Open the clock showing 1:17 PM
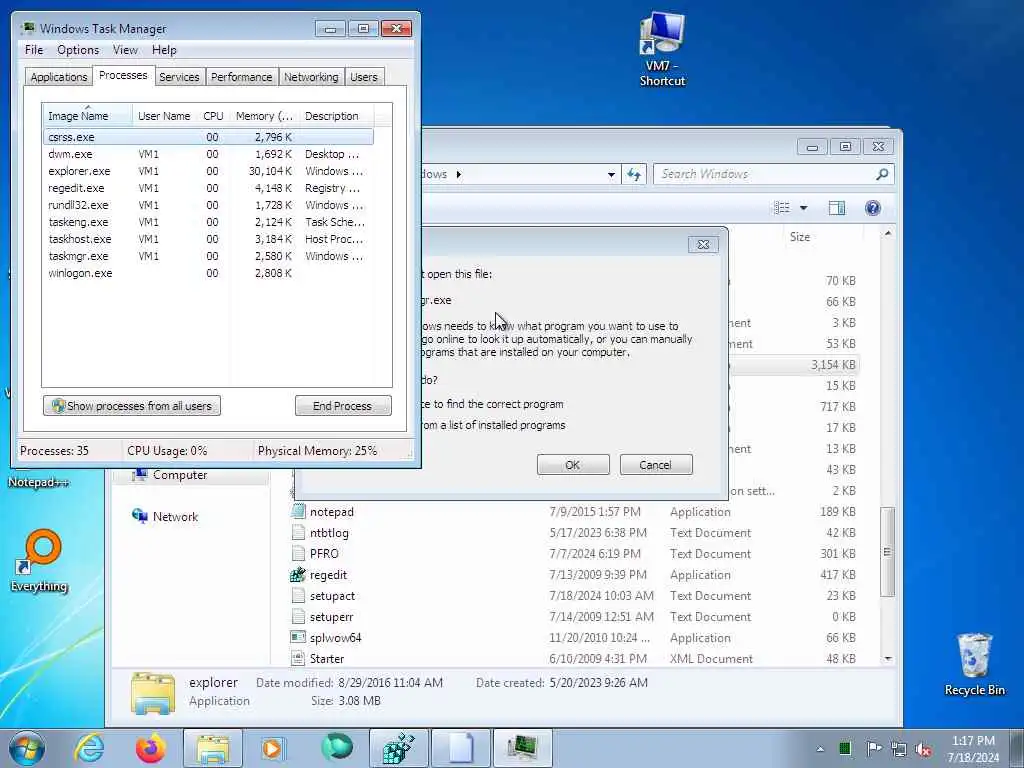The height and width of the screenshot is (768, 1024). tap(973, 749)
